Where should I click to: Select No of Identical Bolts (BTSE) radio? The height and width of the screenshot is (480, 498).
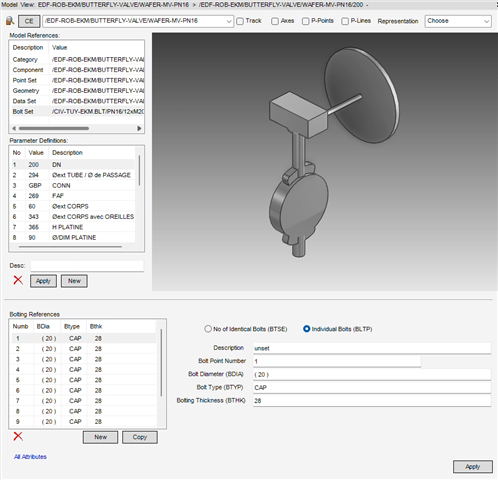[x=208, y=329]
